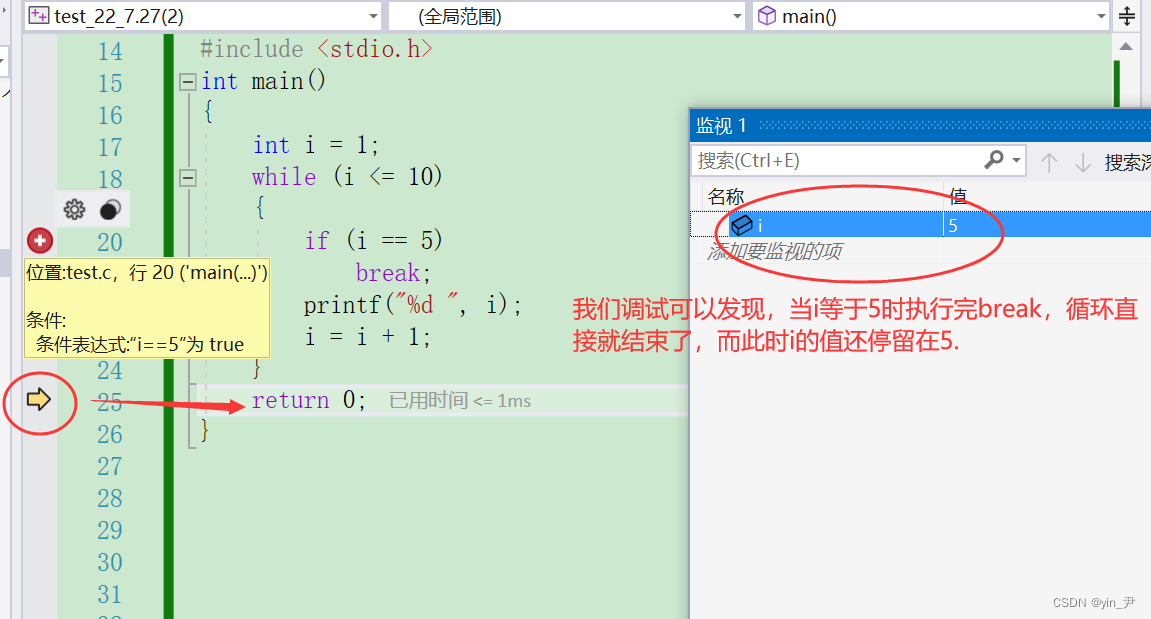The height and width of the screenshot is (619, 1151).
Task: Click the 监视 1 panel title
Action: click(x=716, y=124)
